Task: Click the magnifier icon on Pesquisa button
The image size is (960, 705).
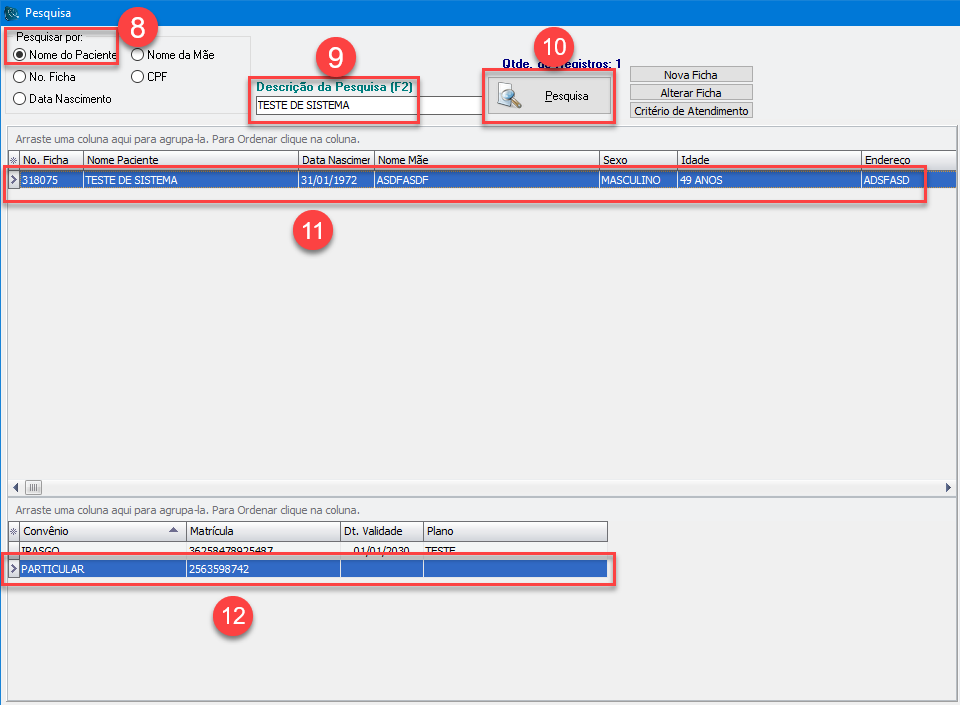Action: (x=510, y=97)
